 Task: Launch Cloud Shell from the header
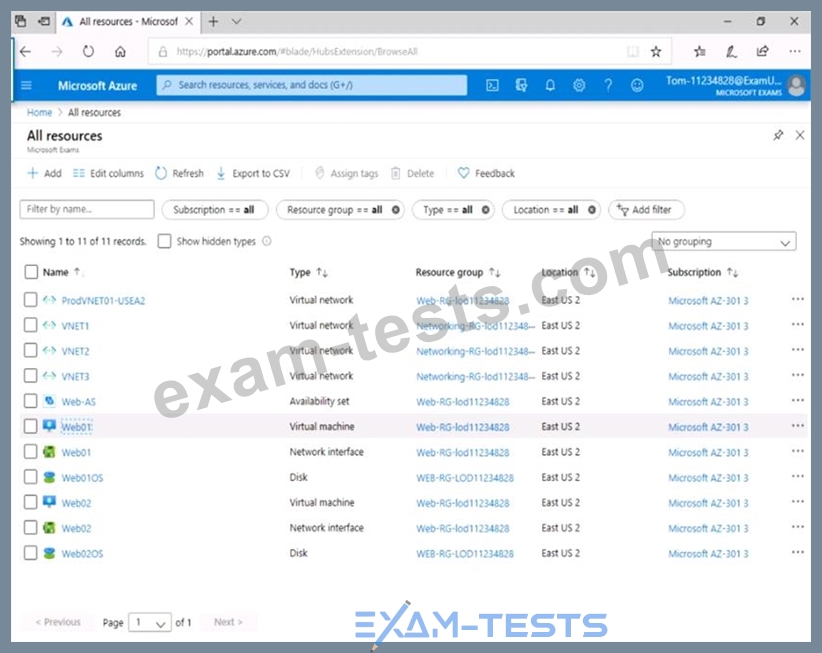[492, 85]
